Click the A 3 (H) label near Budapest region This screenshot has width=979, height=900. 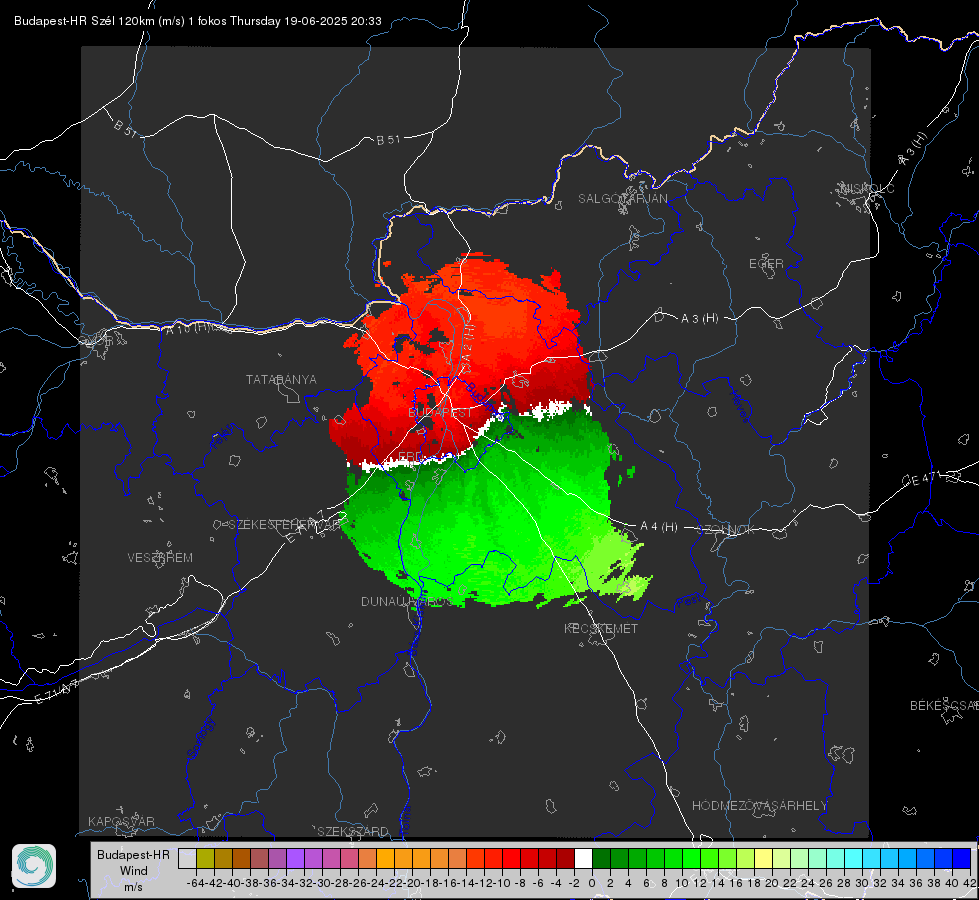699,319
